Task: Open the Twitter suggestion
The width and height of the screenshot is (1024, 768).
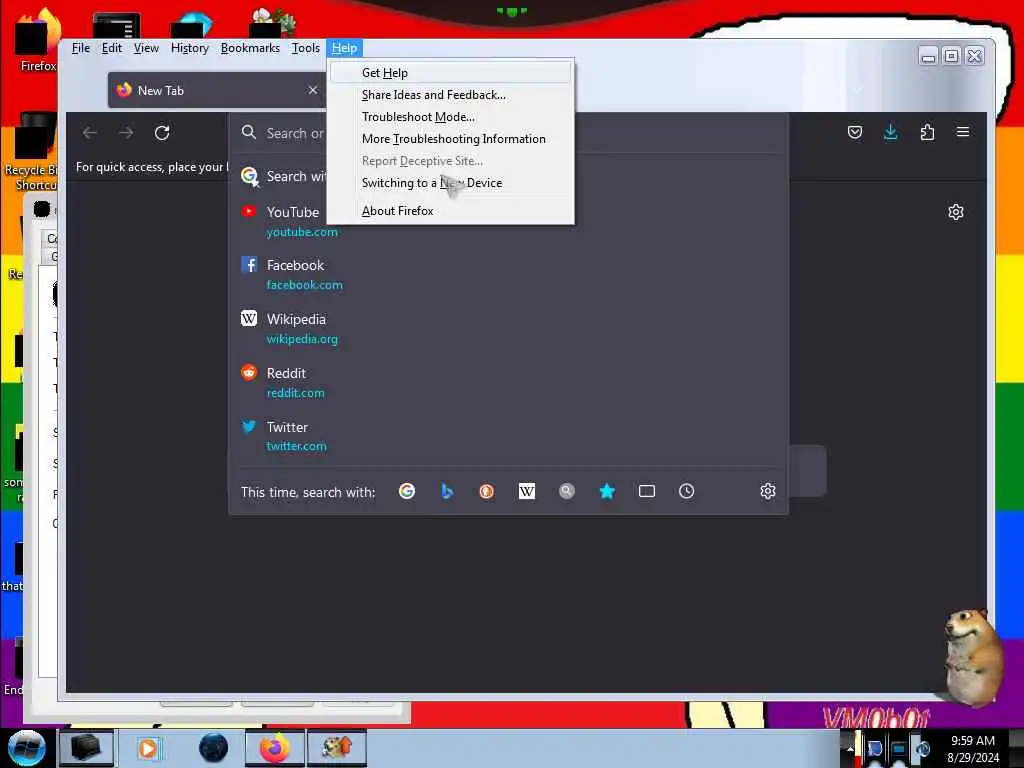Action: tap(509, 436)
